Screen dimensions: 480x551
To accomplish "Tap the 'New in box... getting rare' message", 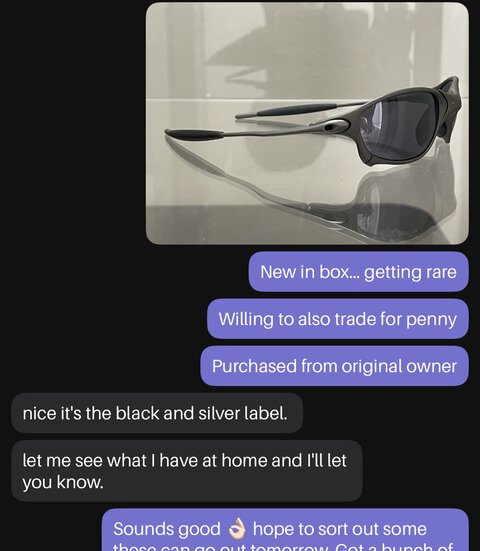I will tap(358, 272).
